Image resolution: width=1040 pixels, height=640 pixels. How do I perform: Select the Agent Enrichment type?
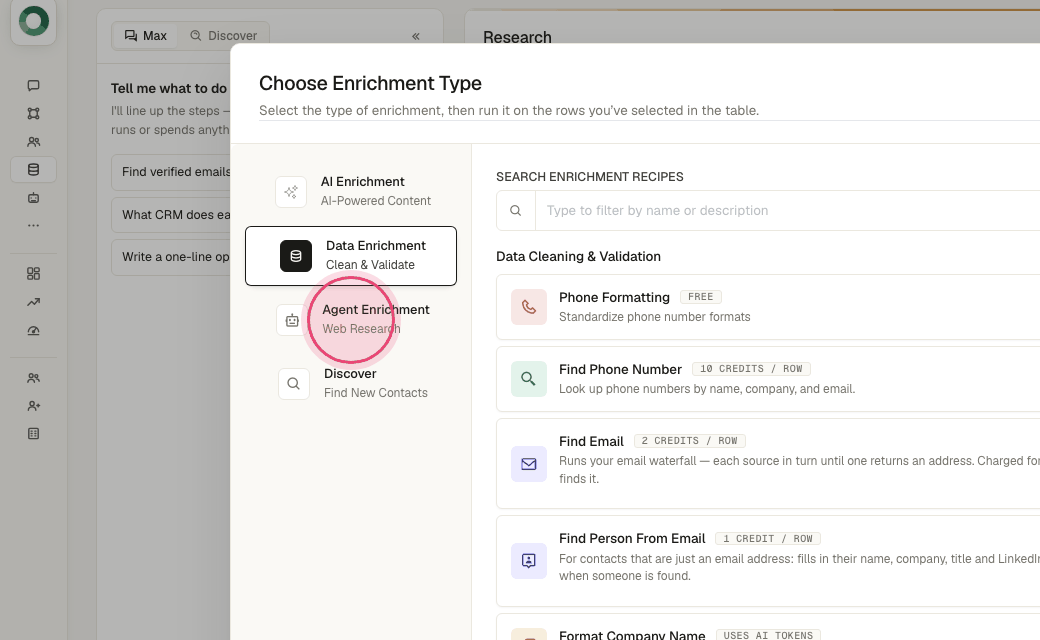point(351,320)
